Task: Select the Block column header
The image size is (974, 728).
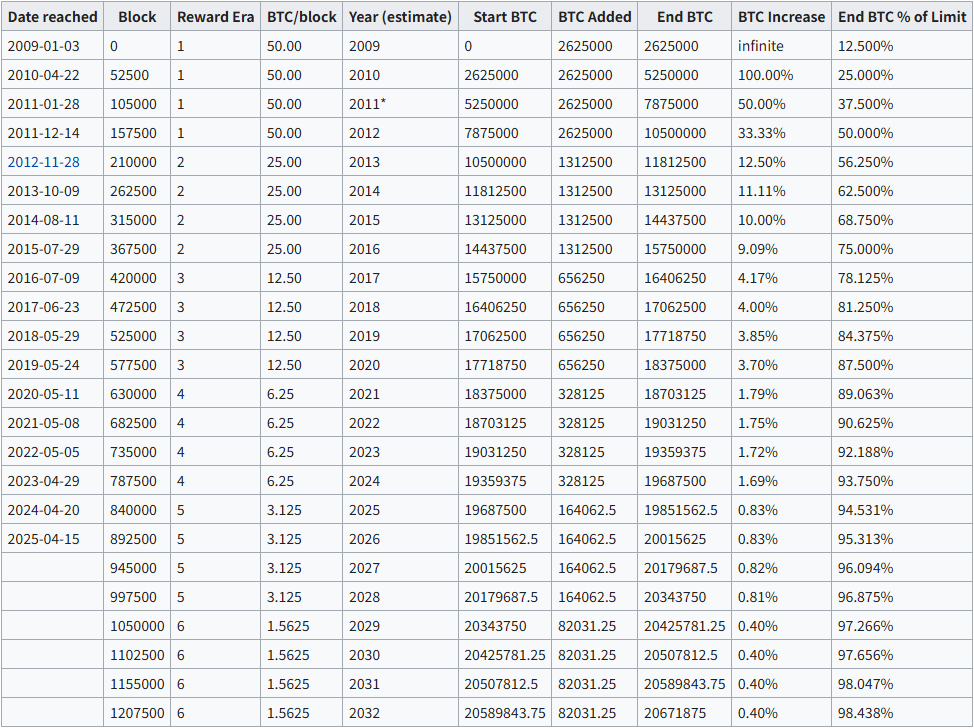Action: pos(137,17)
